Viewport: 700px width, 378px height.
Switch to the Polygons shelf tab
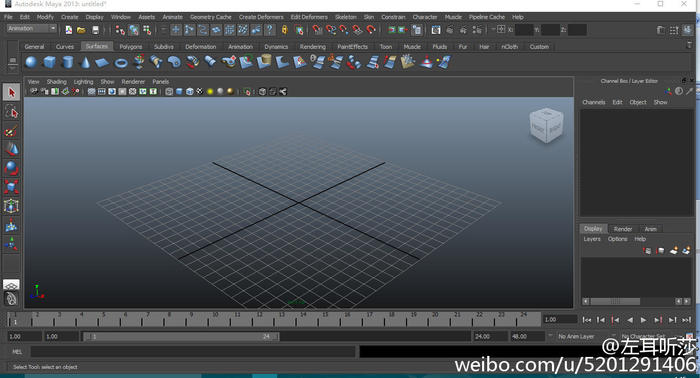(x=131, y=47)
